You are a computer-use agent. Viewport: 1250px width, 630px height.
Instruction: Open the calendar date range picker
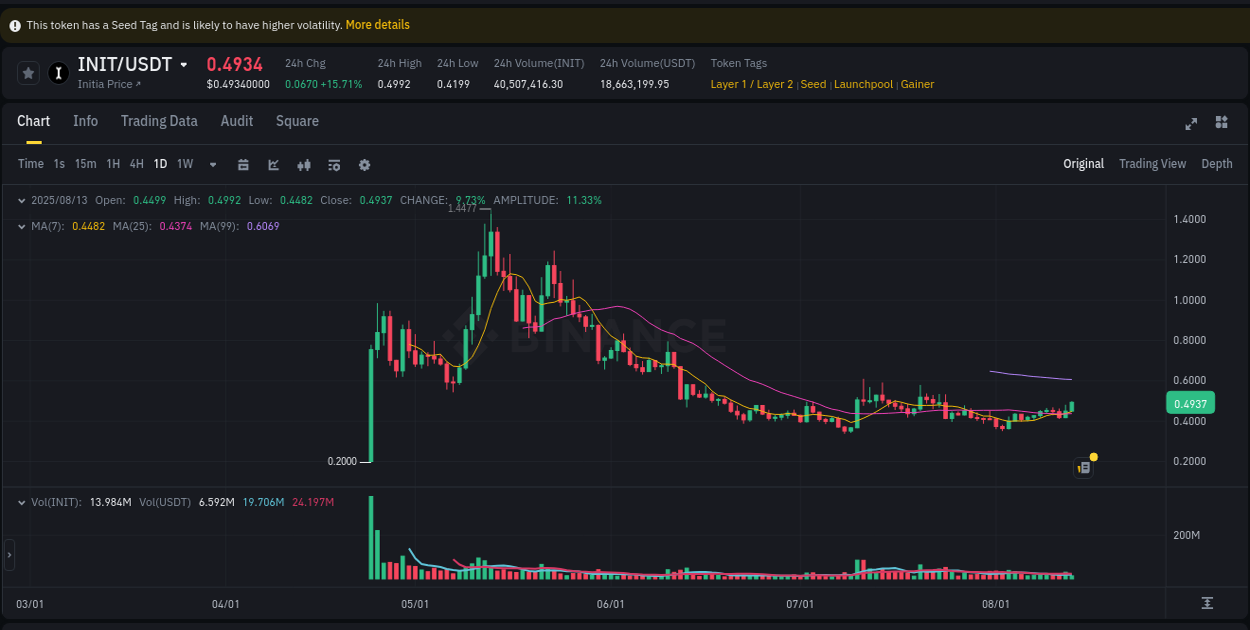tap(243, 163)
